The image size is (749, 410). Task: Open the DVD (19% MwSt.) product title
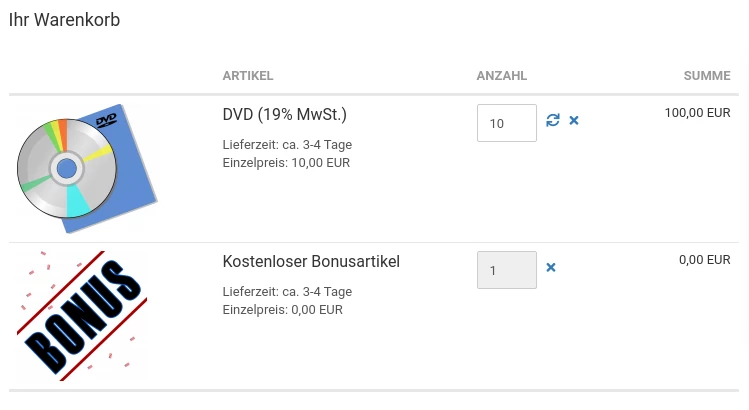pos(285,115)
